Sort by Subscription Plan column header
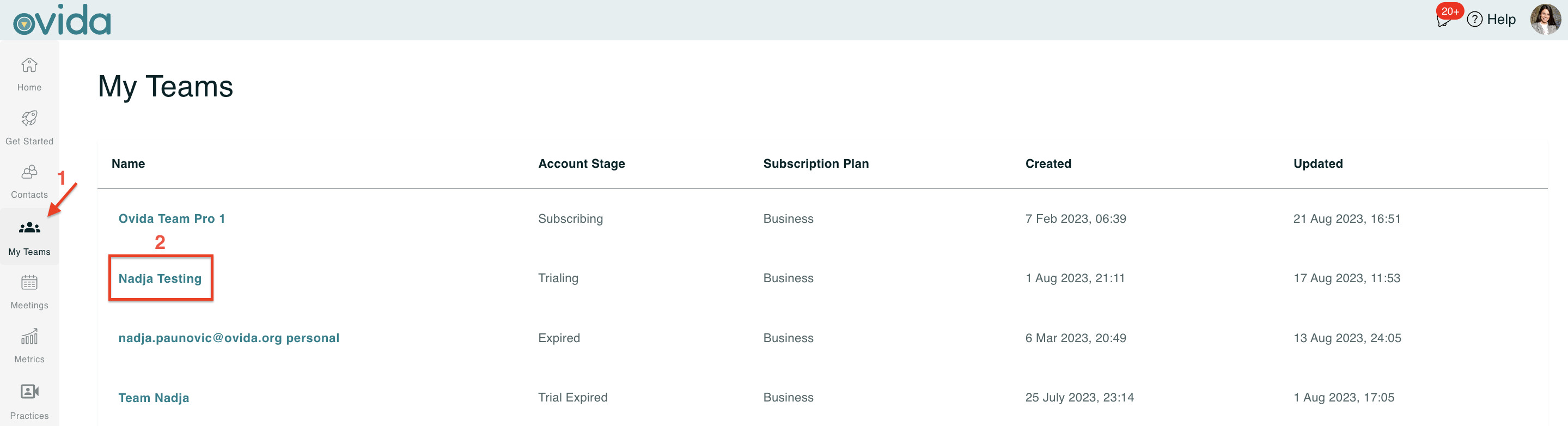 coord(816,164)
